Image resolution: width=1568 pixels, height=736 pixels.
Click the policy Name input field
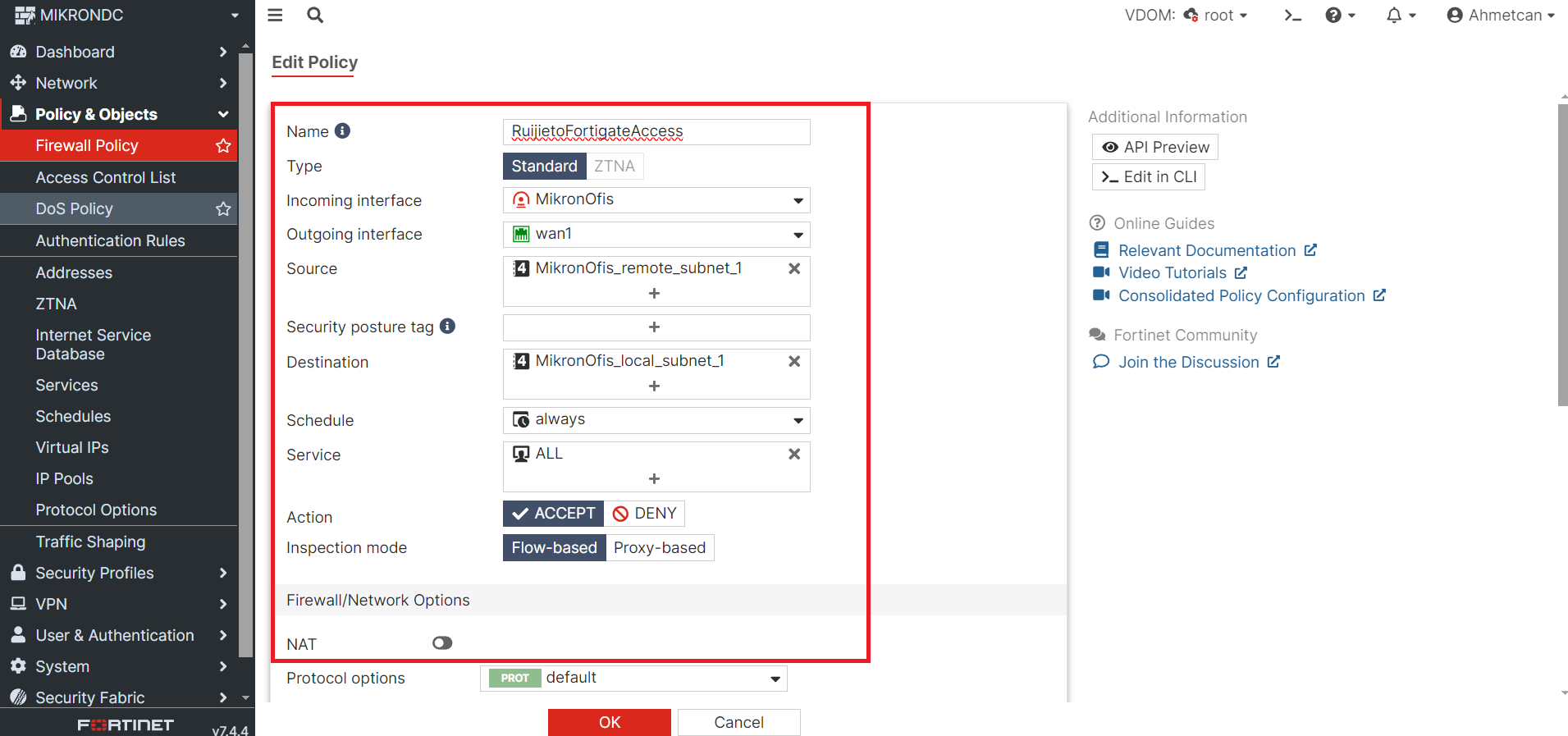pyautogui.click(x=656, y=131)
